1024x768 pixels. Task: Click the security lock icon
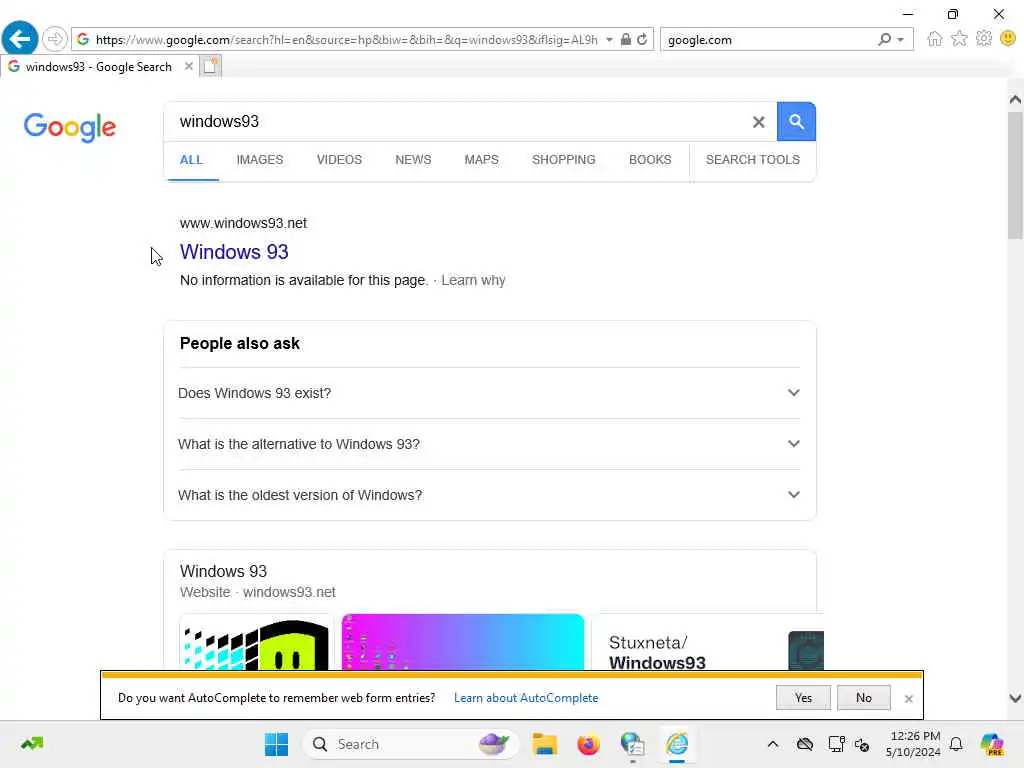pos(625,39)
